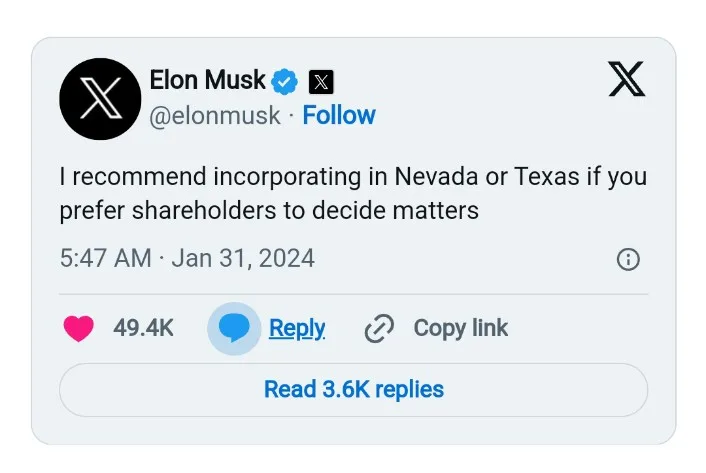The height and width of the screenshot is (473, 706).
Task: Click the blue reply speech bubble icon
Action: coord(233,328)
